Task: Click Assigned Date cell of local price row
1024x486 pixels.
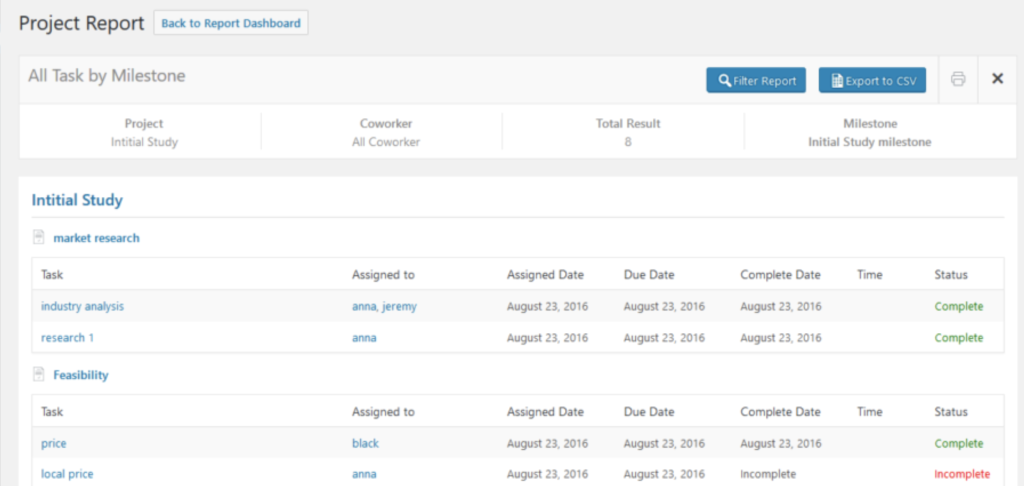Action: [547, 474]
